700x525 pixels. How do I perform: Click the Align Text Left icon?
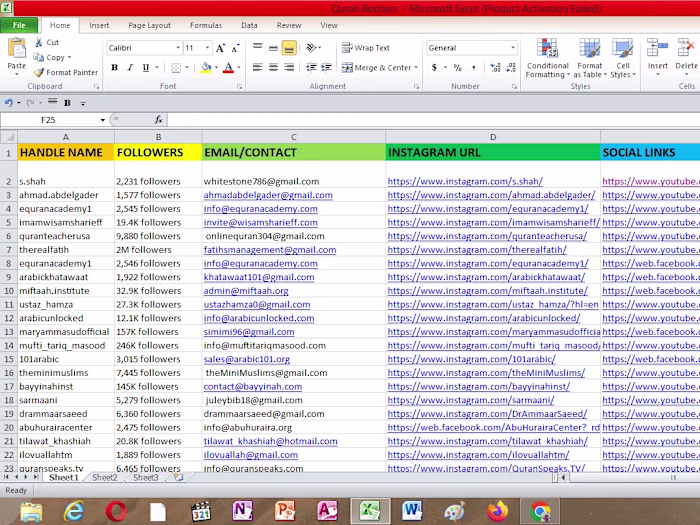point(258,67)
